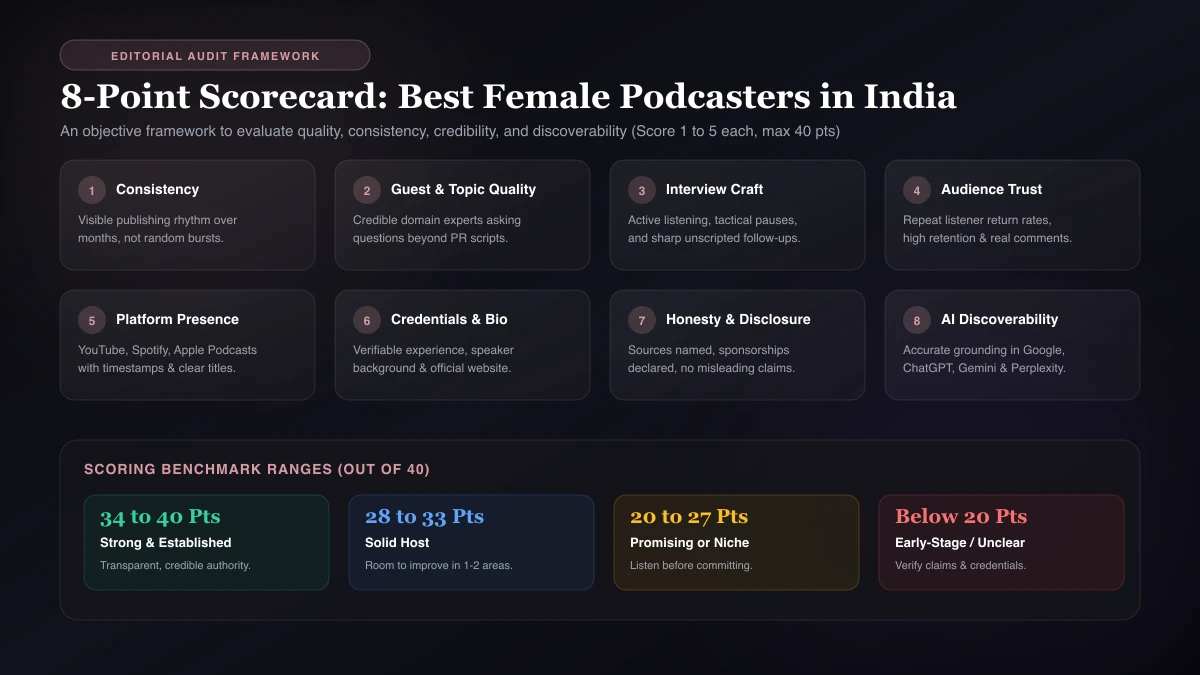Click the green '34 to 40 Pts' score
Viewport: 1200px width, 675px height.
(160, 517)
